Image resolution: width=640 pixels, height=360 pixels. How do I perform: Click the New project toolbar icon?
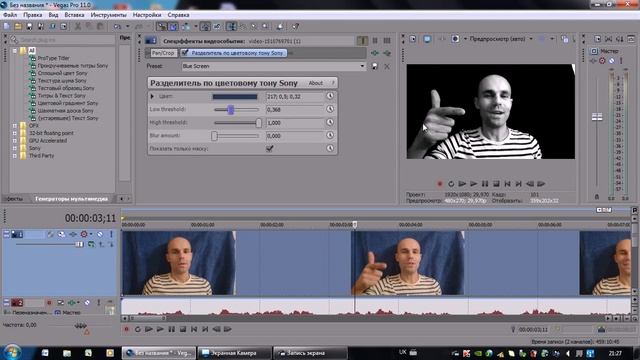(x=7, y=27)
